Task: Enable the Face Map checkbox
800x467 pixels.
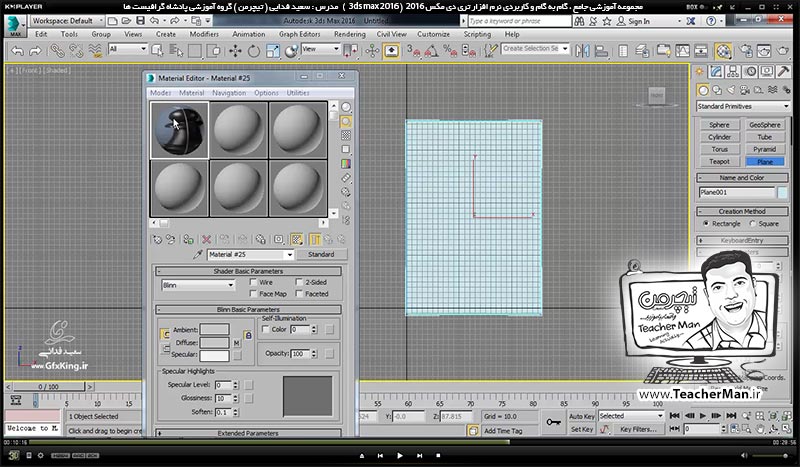Action: (253, 293)
